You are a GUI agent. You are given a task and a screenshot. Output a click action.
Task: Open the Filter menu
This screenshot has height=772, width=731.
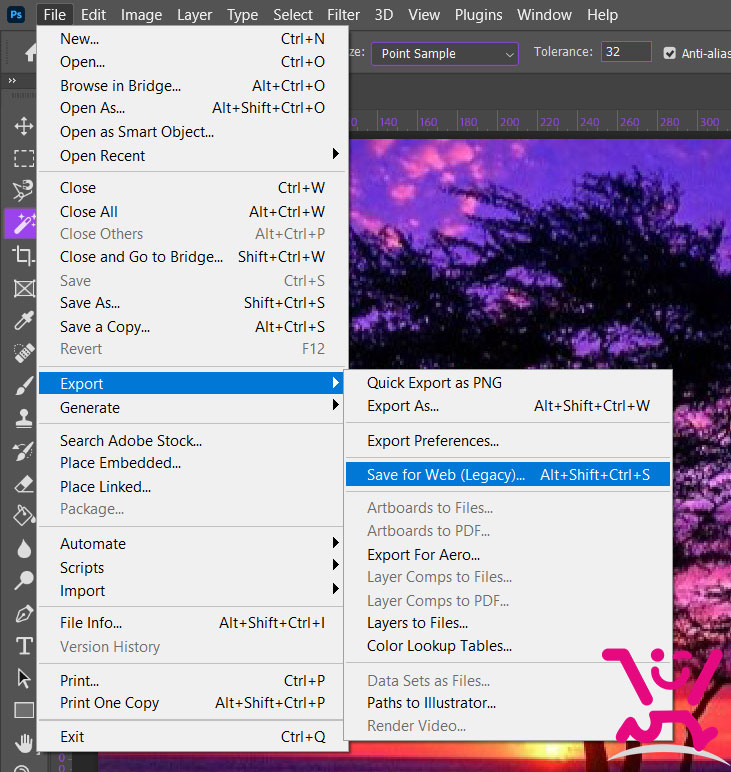coord(344,15)
